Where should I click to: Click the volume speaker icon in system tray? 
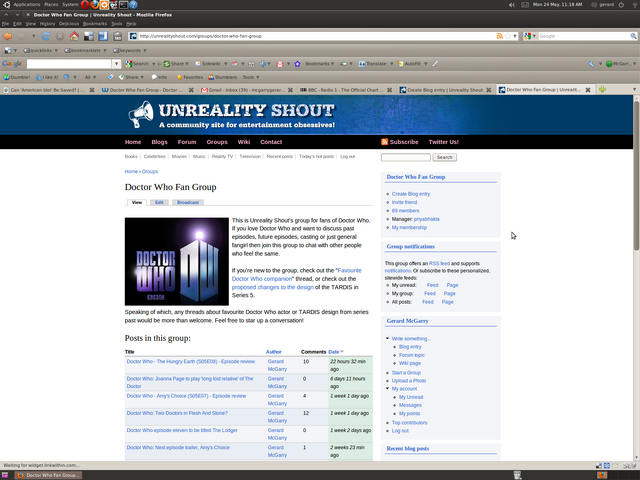click(x=512, y=5)
